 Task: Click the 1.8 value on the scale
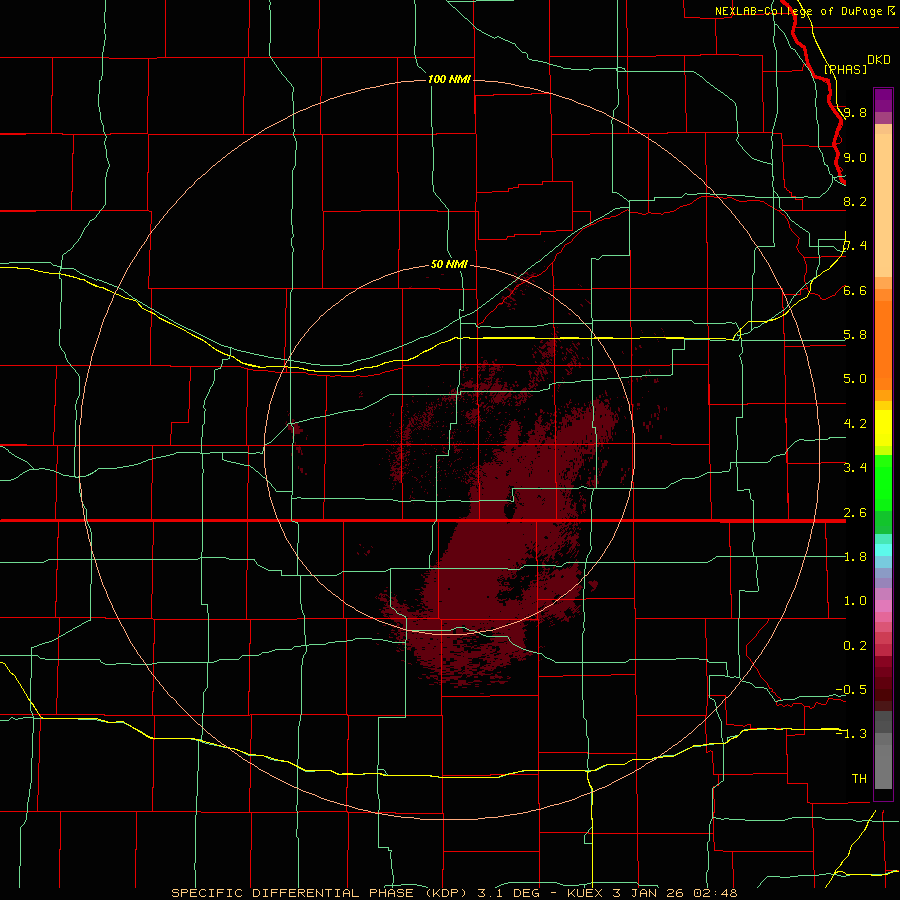point(855,557)
